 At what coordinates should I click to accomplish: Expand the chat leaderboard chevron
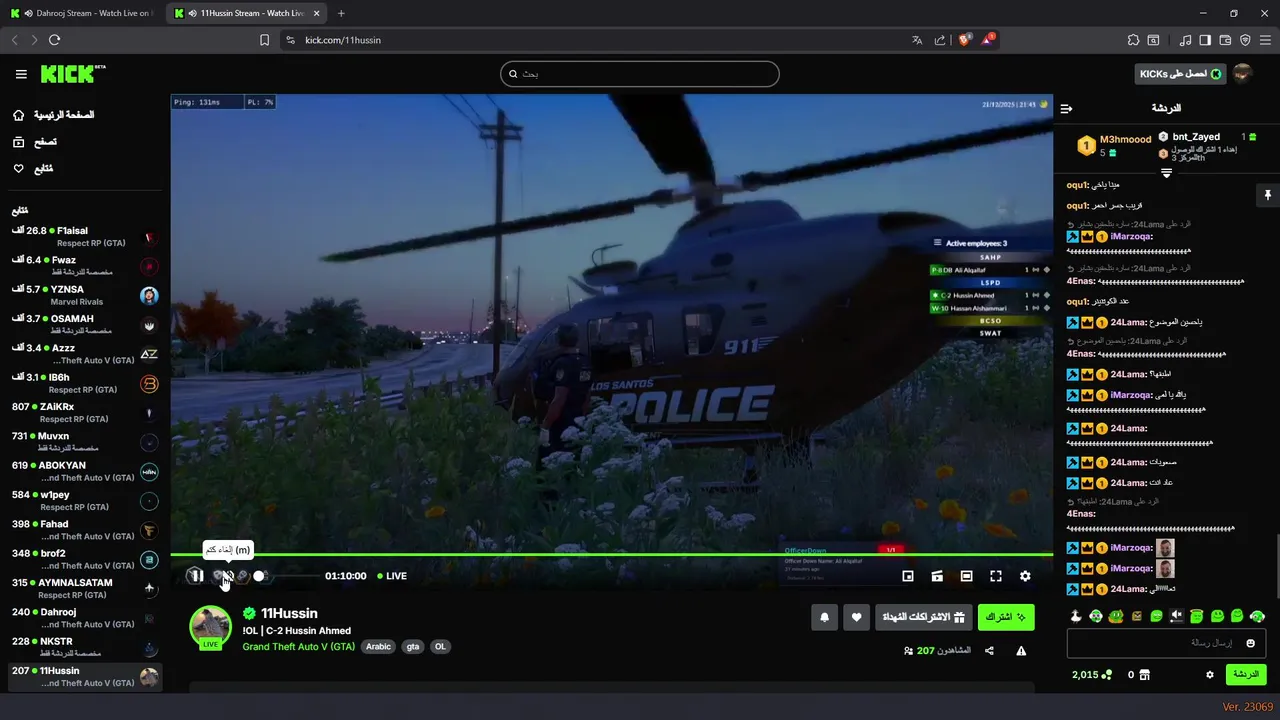point(1166,173)
